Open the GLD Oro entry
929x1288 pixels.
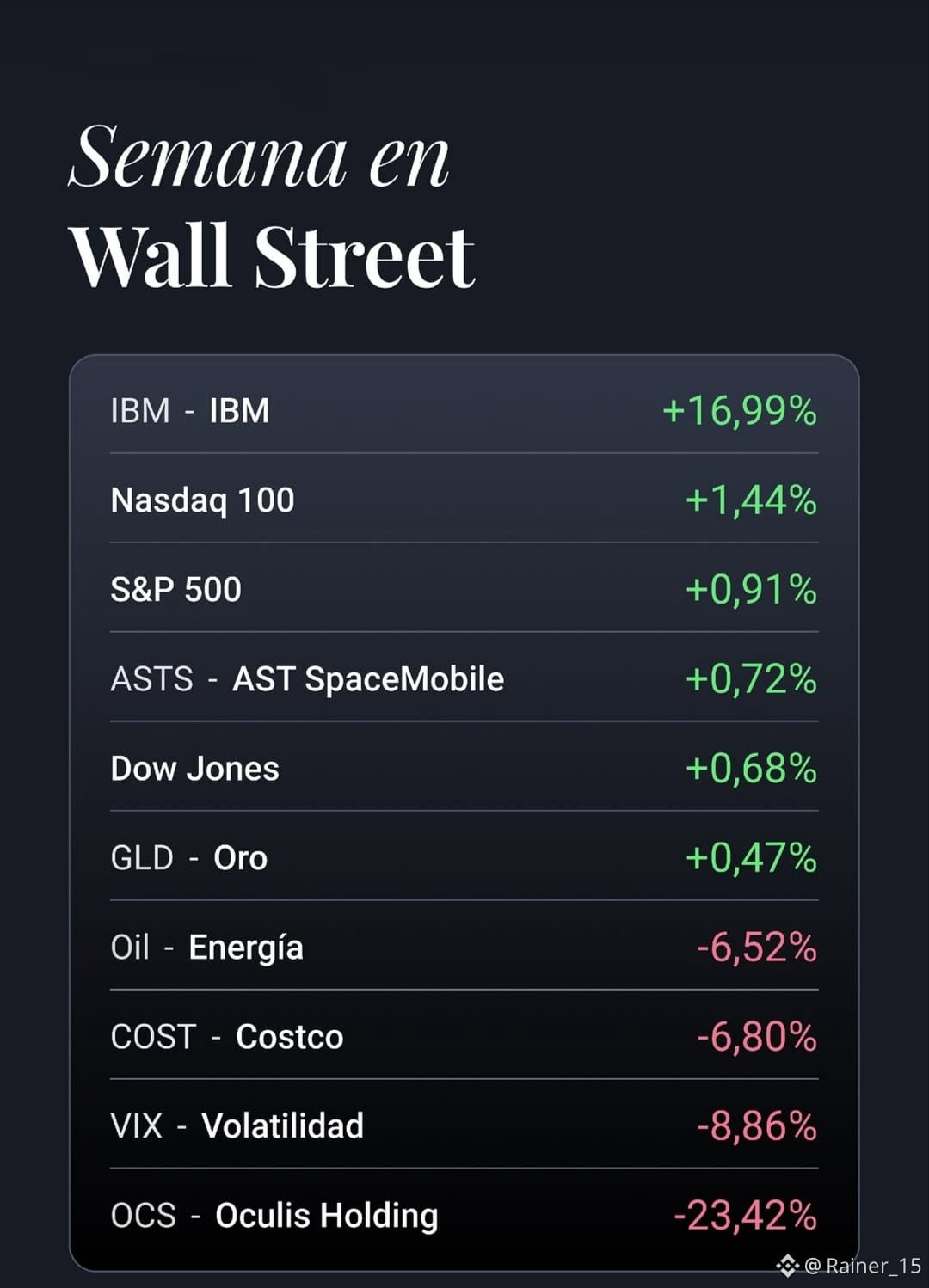pos(464,857)
